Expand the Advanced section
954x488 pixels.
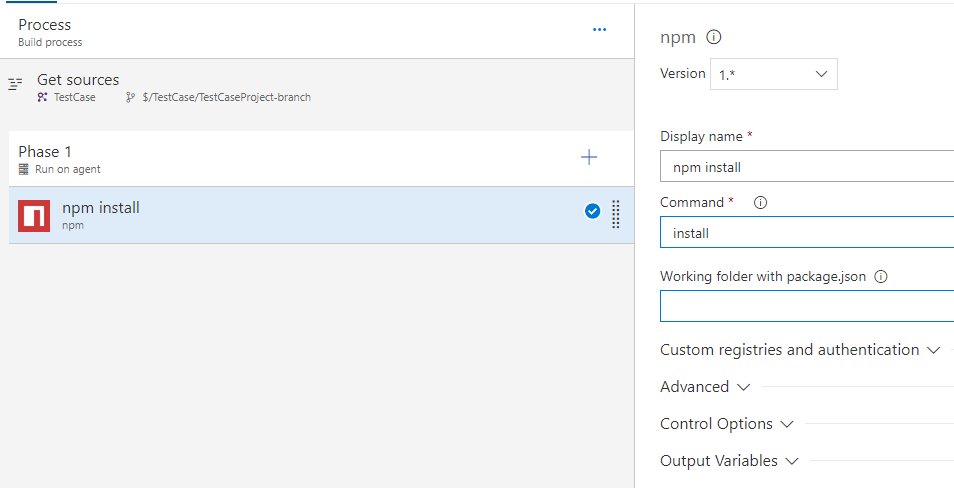[705, 387]
